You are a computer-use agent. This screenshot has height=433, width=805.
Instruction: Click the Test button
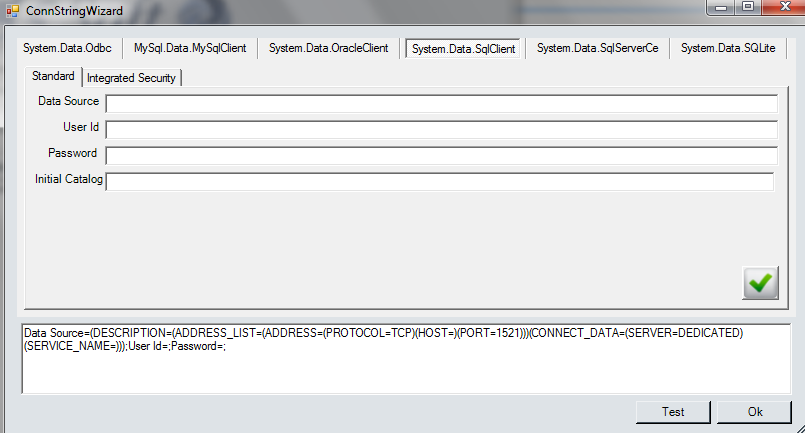[x=673, y=412]
